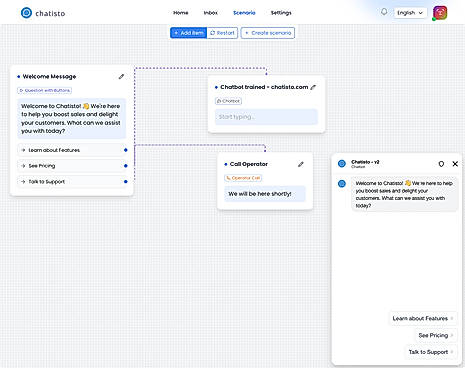Click the Chatbot type tag

tap(228, 101)
